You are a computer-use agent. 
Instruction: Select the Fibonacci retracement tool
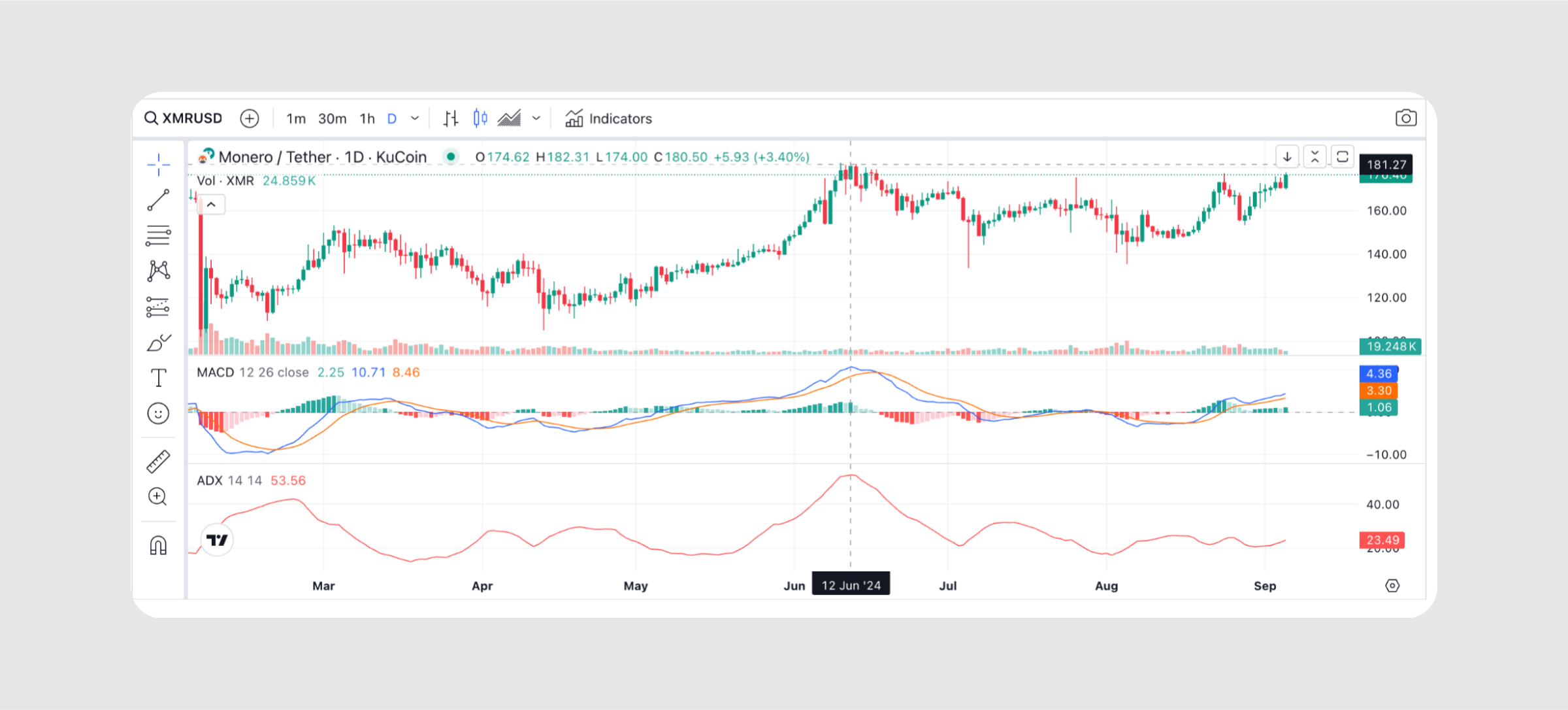tap(158, 236)
